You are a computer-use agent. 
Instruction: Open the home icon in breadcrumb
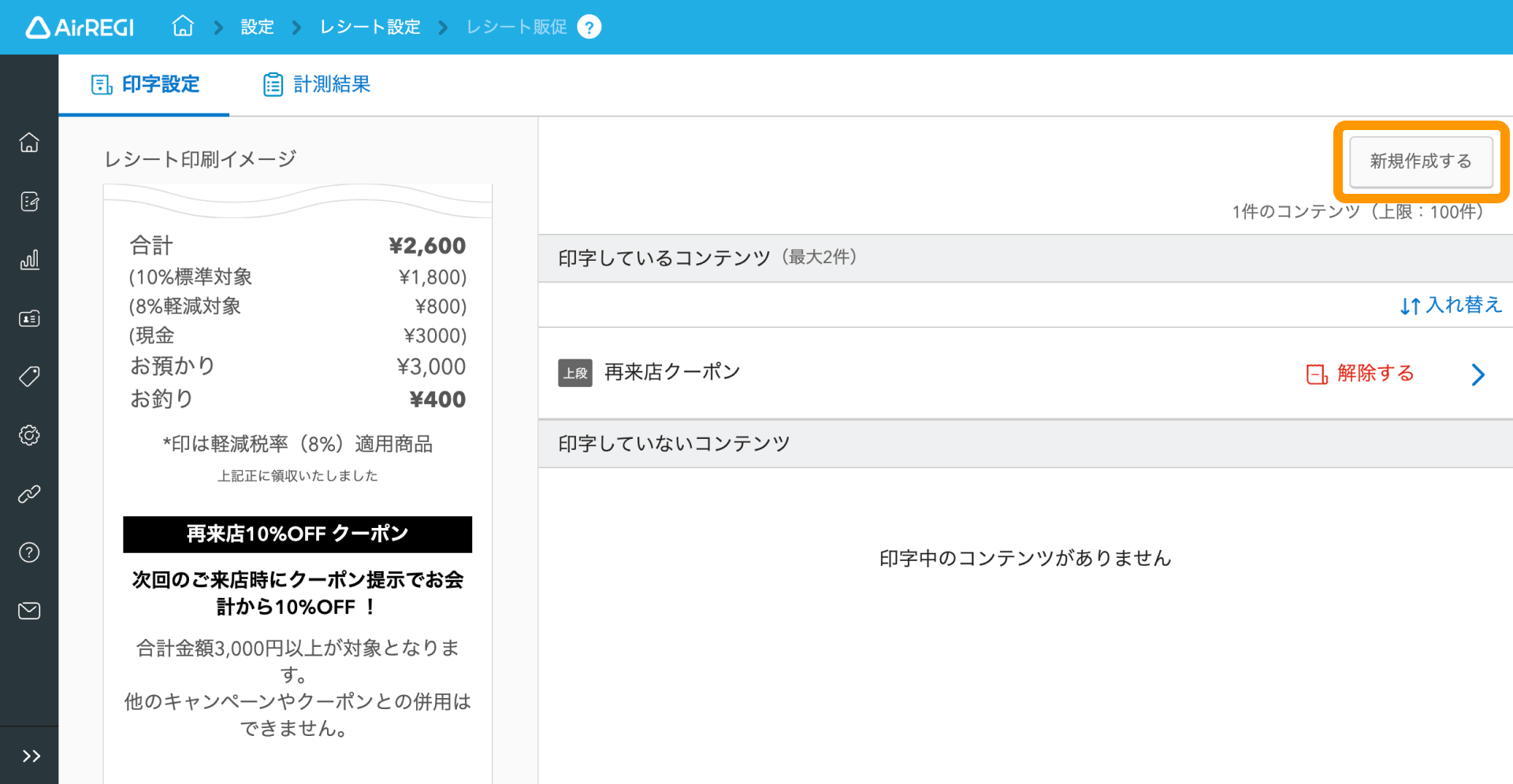[x=183, y=26]
